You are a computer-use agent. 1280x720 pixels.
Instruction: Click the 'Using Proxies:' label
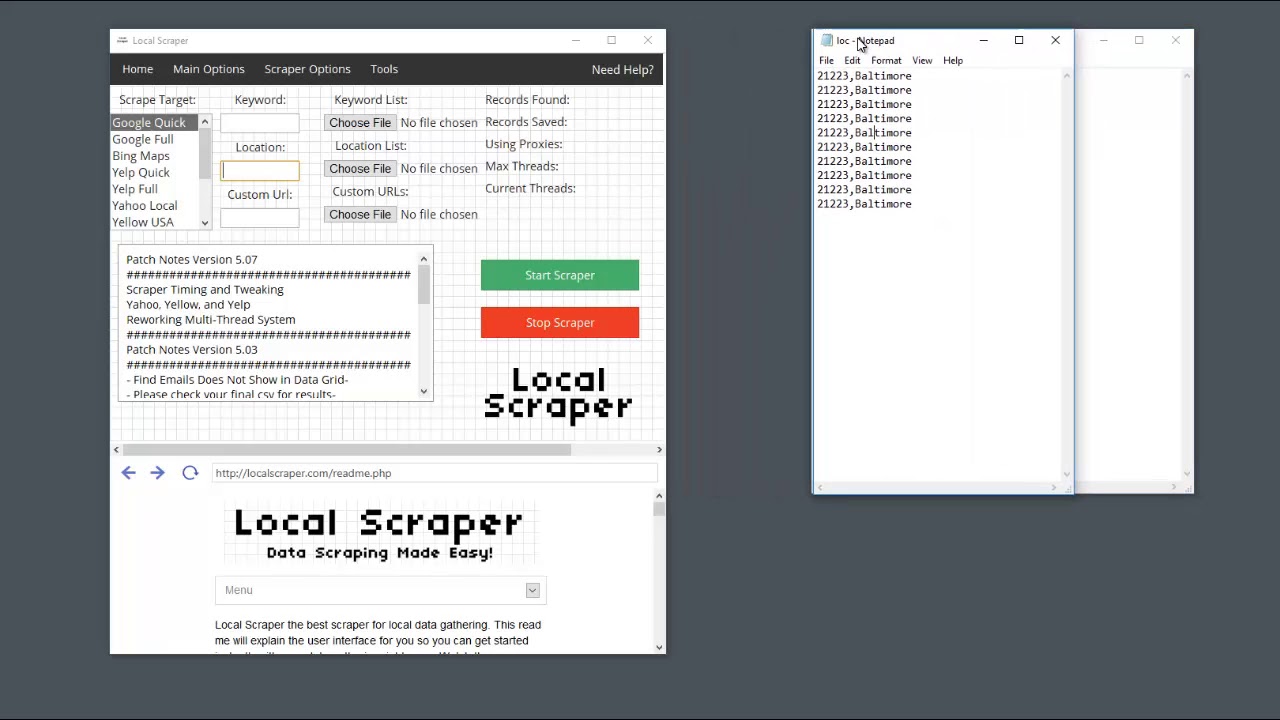(524, 144)
